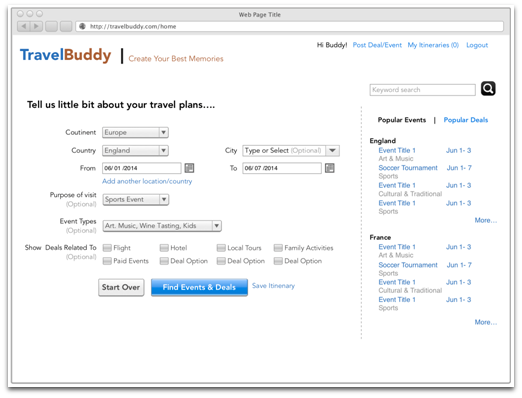522x398 pixels.
Task: Tick the Hotel deals checkbox
Action: click(x=164, y=248)
